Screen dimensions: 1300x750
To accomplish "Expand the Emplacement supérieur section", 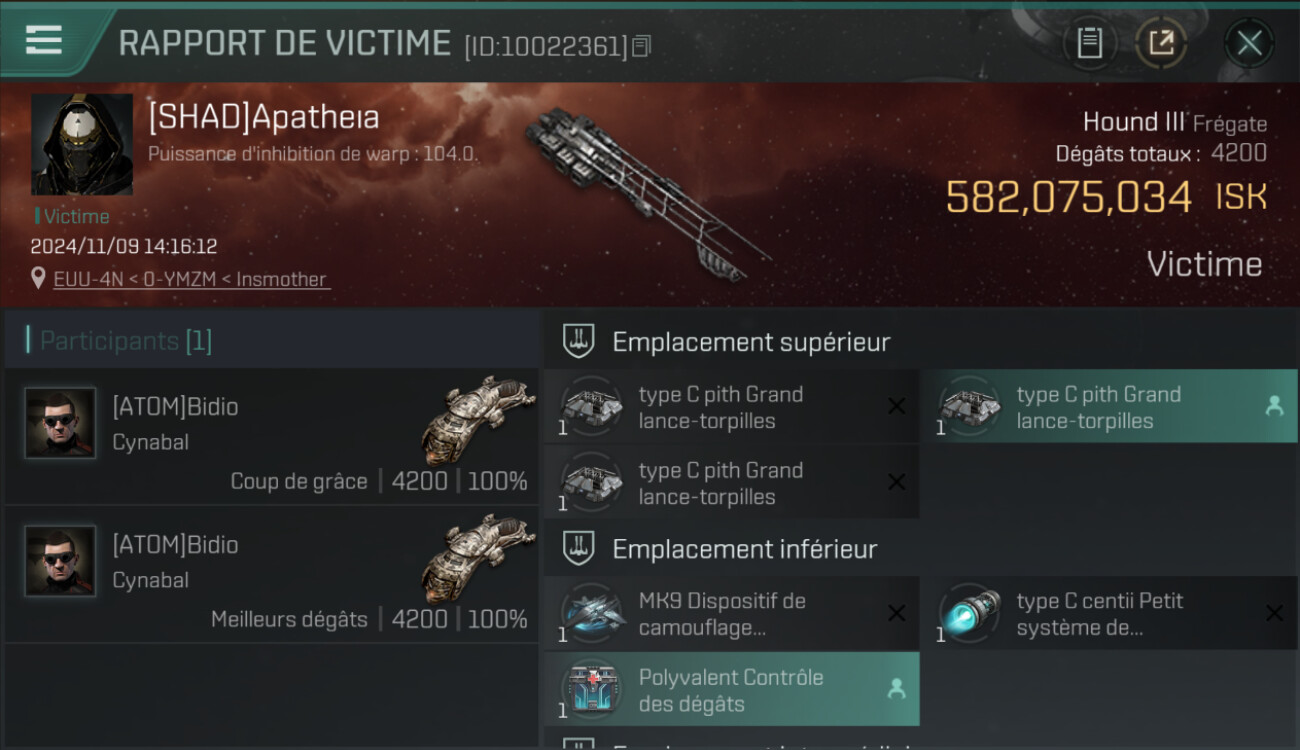I will coord(751,342).
